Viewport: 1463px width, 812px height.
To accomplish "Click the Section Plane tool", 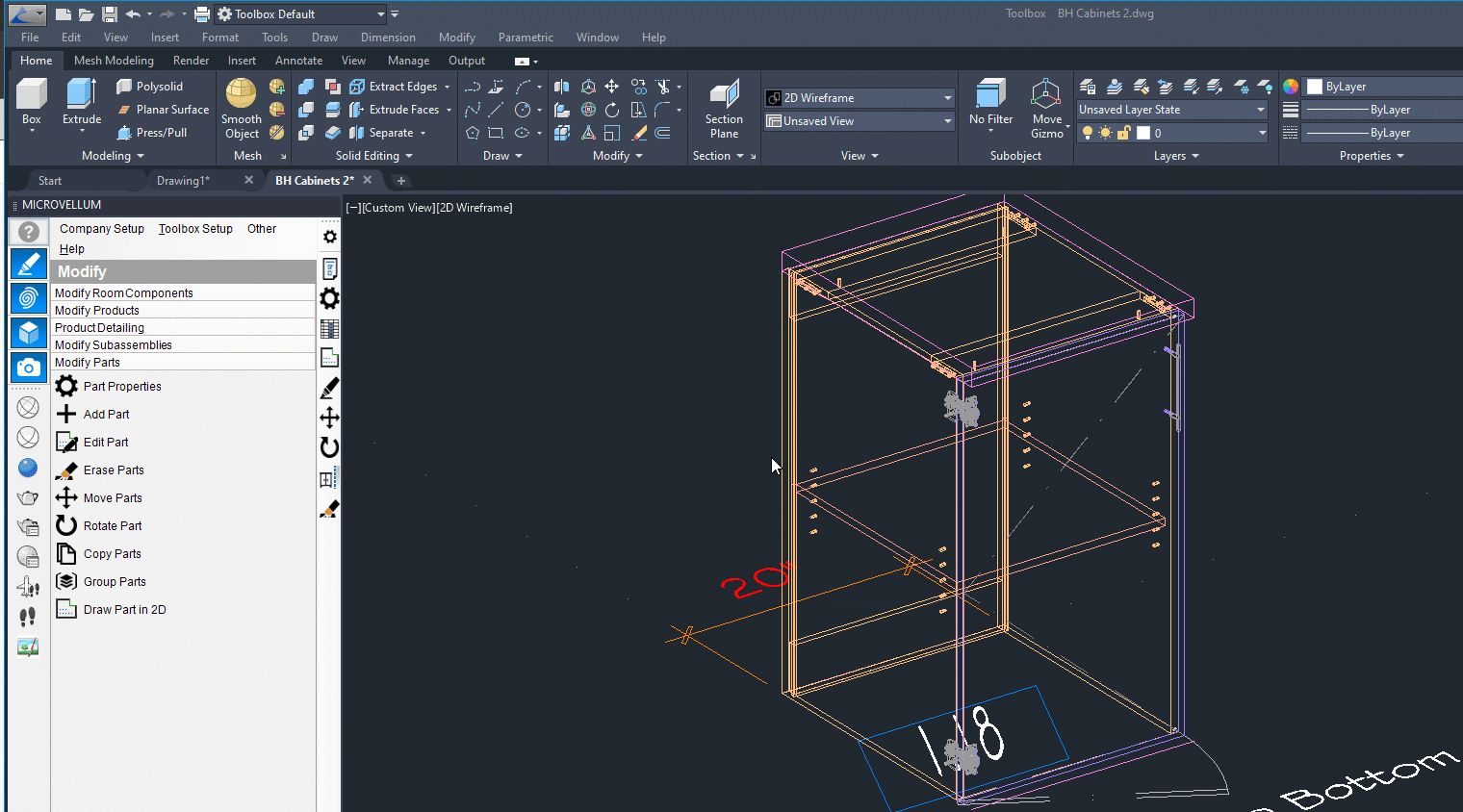I will click(x=724, y=109).
